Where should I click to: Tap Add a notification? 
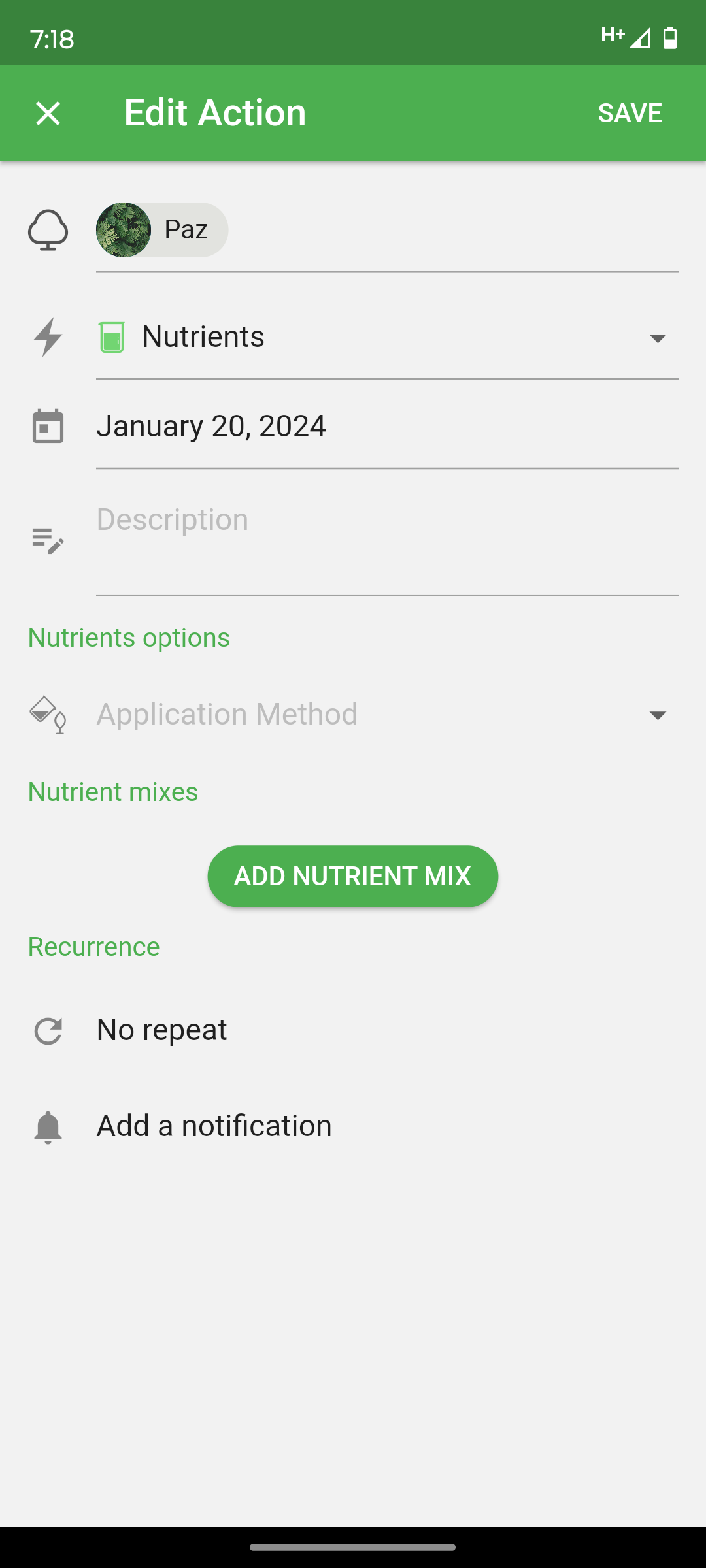[x=214, y=1126]
